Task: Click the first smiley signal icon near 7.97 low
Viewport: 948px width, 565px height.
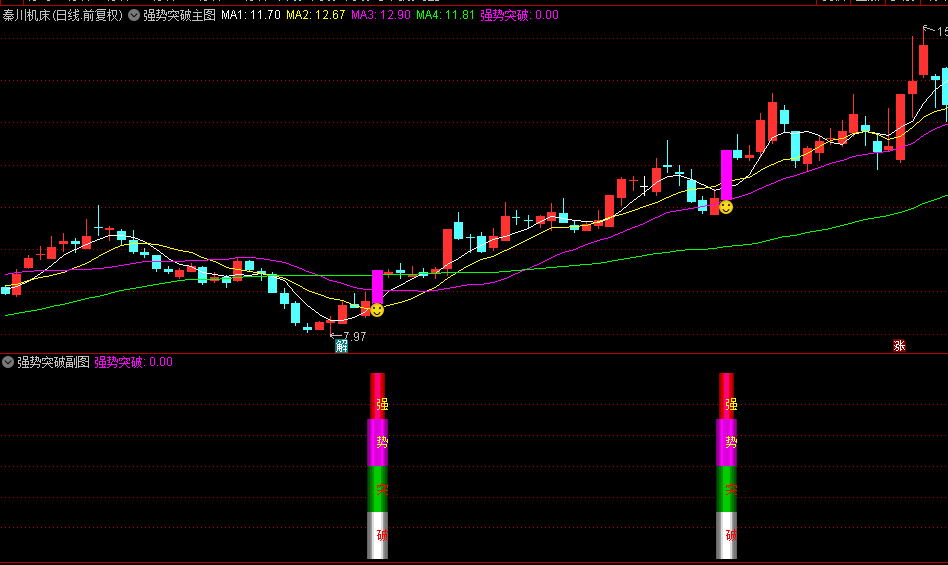Action: (x=377, y=310)
